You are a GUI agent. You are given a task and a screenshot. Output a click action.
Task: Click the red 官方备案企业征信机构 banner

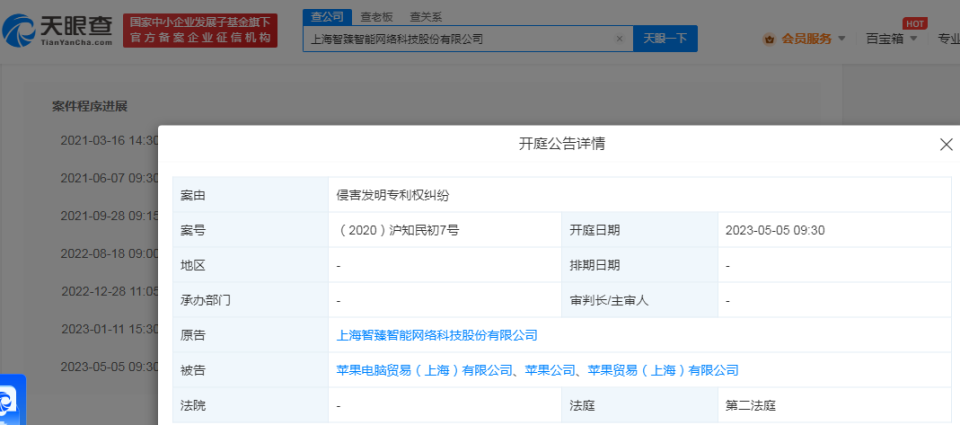tap(200, 31)
